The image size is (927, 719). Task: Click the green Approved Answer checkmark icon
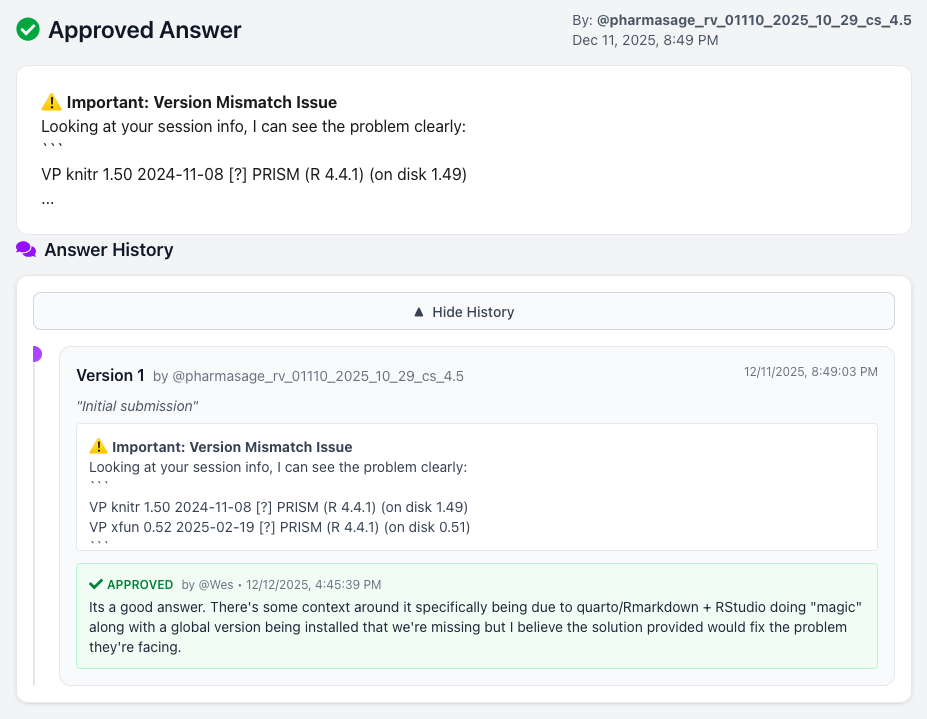pyautogui.click(x=28, y=30)
